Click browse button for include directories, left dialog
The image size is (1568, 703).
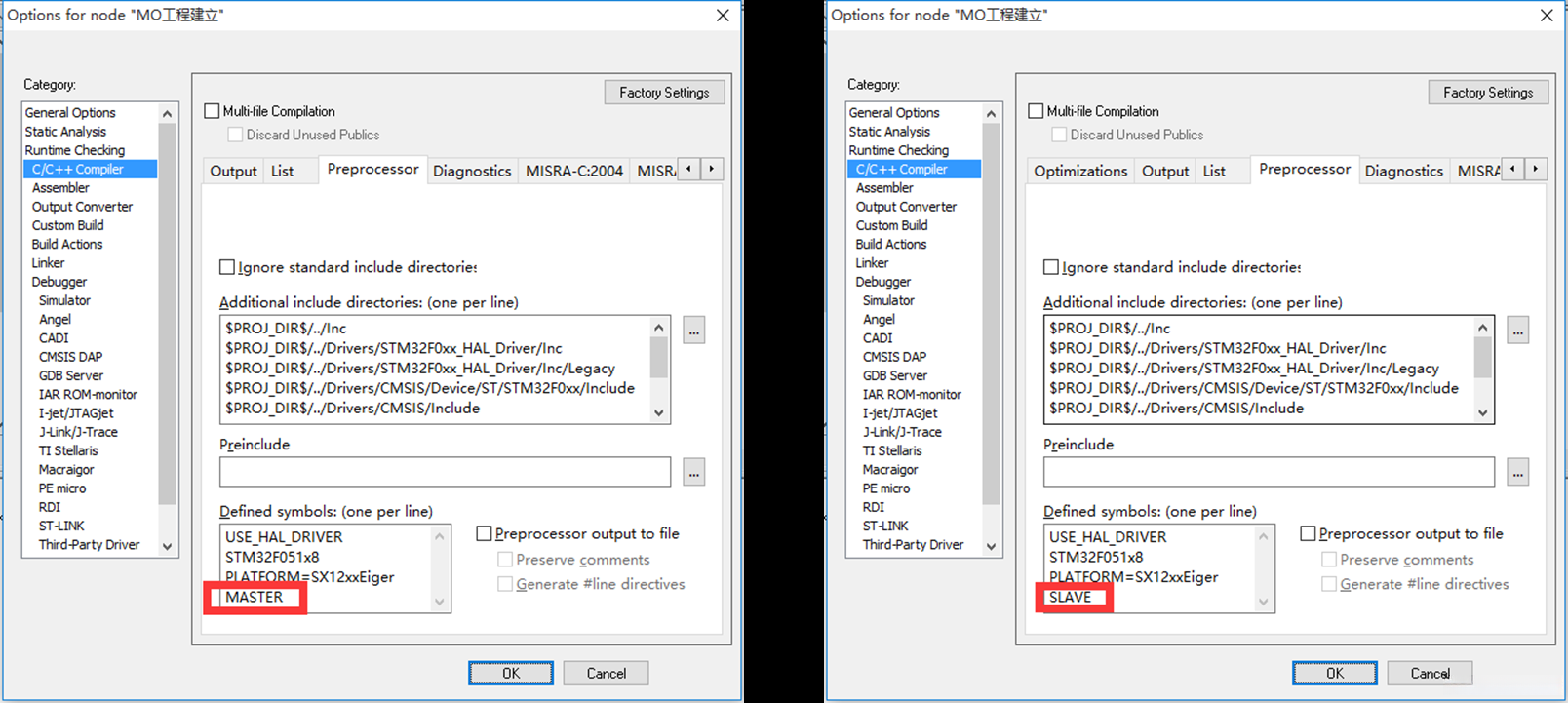(693, 331)
